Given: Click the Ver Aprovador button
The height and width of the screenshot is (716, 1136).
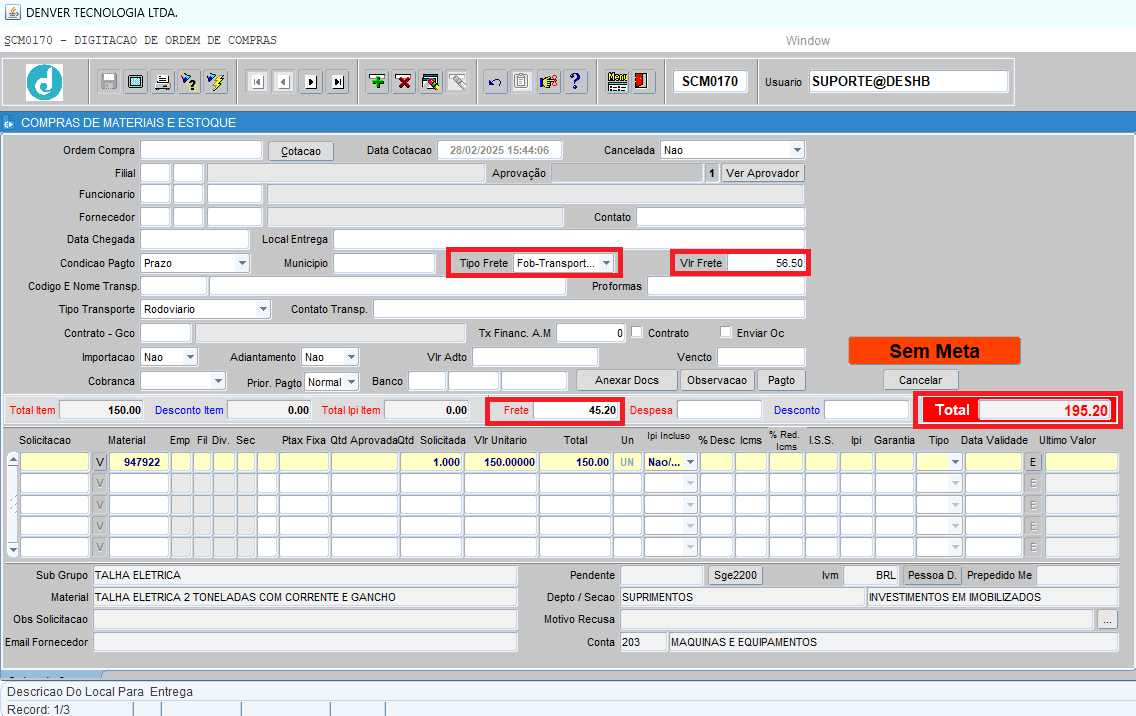Looking at the screenshot, I should [762, 173].
